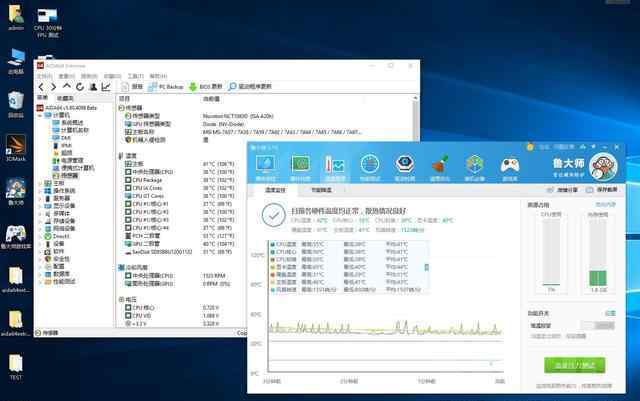Viewport: 640px width, 401px height.
Task: Click the forward arrow in AIDA64 toolbar
Action: pyautogui.click(x=53, y=87)
